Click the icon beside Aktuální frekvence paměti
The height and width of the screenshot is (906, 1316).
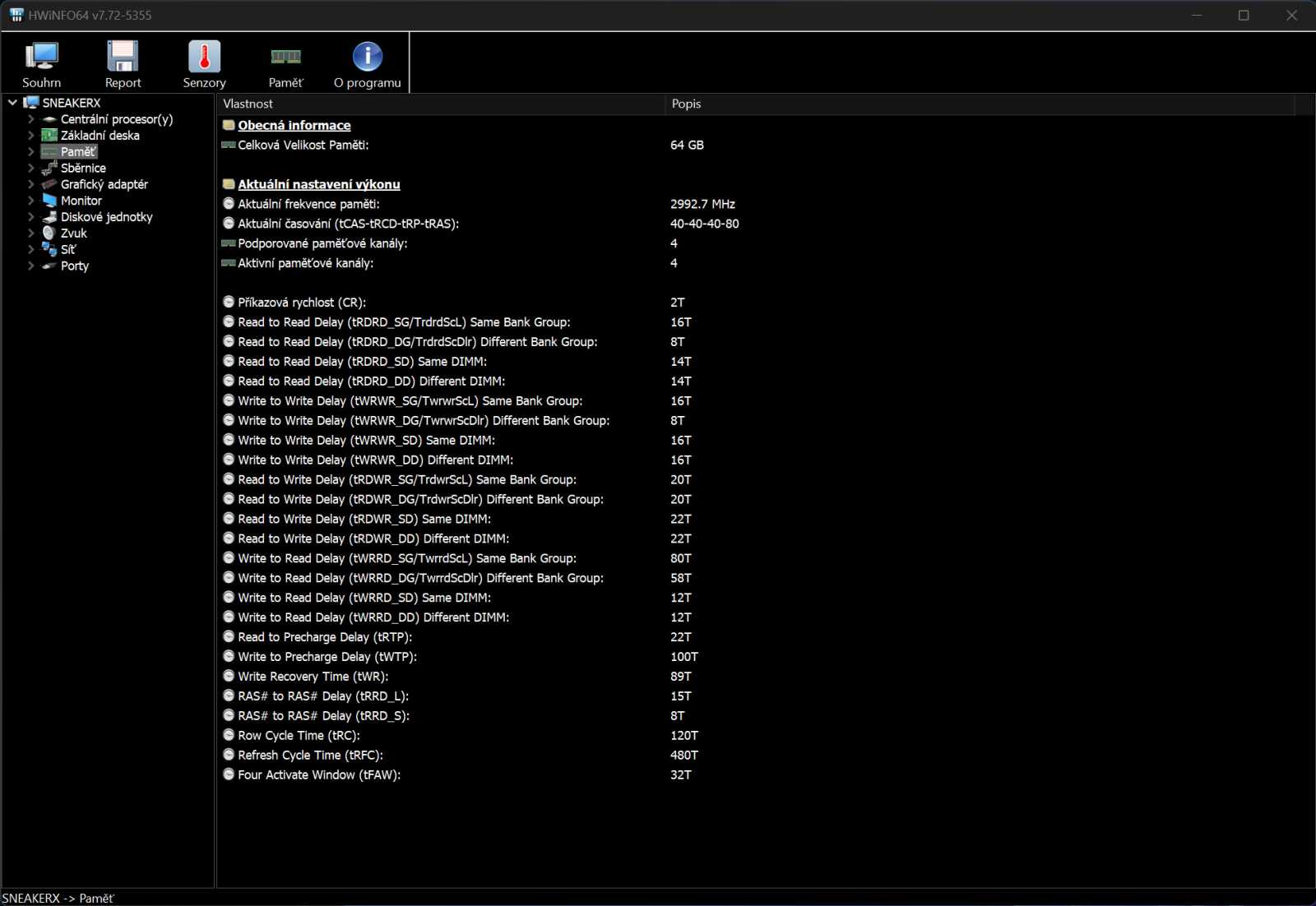pos(229,204)
